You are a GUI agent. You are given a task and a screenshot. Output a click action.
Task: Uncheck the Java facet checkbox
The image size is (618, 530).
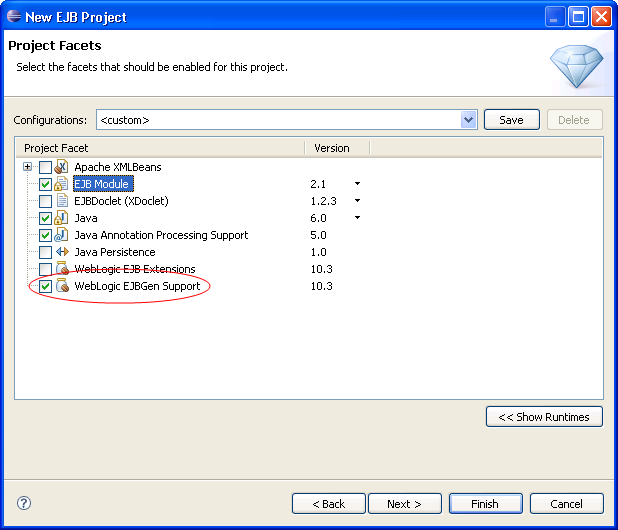coord(45,218)
